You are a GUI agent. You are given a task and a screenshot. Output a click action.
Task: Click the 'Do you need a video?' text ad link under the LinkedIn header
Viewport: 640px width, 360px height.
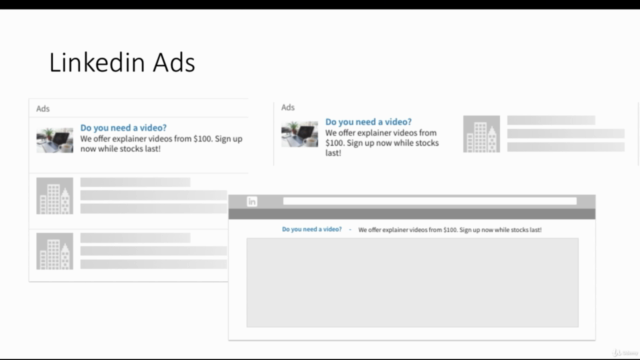click(x=312, y=229)
